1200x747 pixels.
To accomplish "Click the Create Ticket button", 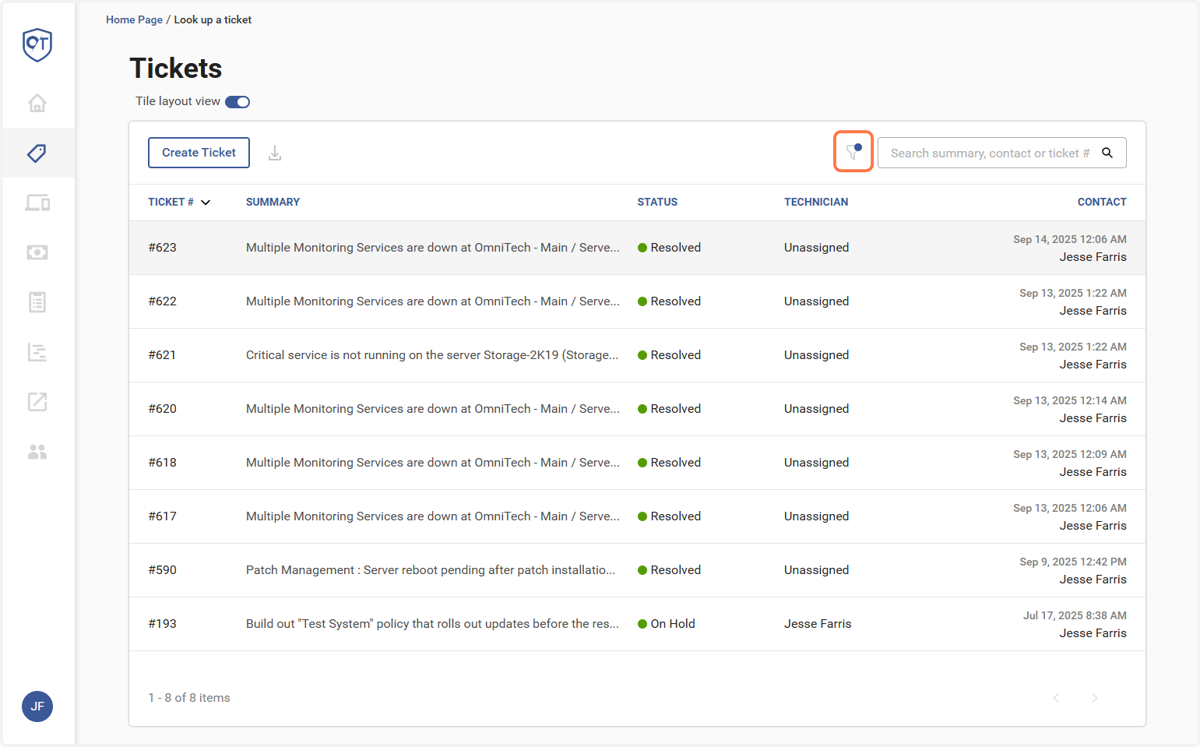I will click(x=199, y=153).
